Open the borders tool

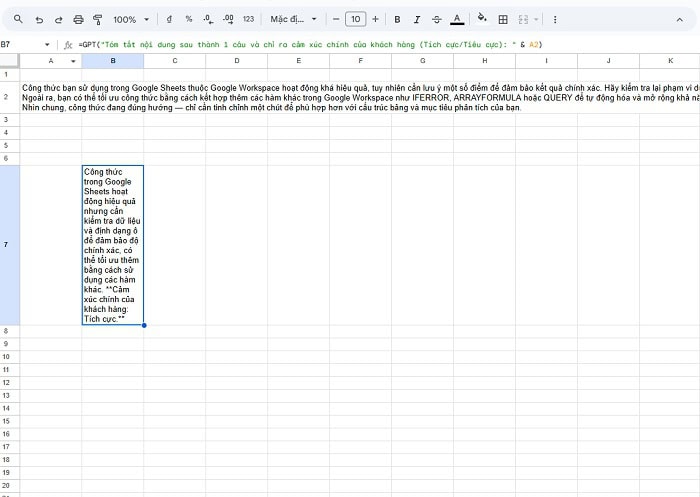click(503, 19)
